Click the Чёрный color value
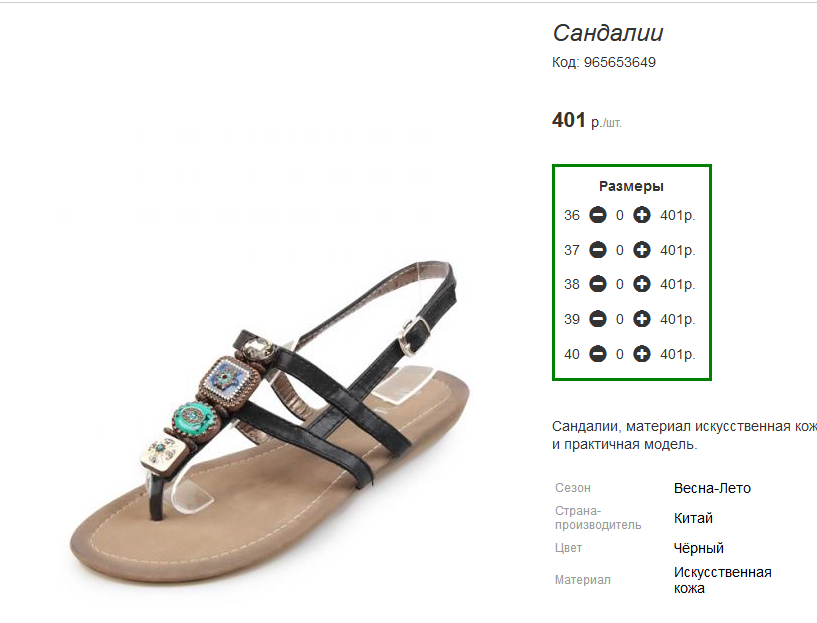The height and width of the screenshot is (623, 817). pos(699,549)
